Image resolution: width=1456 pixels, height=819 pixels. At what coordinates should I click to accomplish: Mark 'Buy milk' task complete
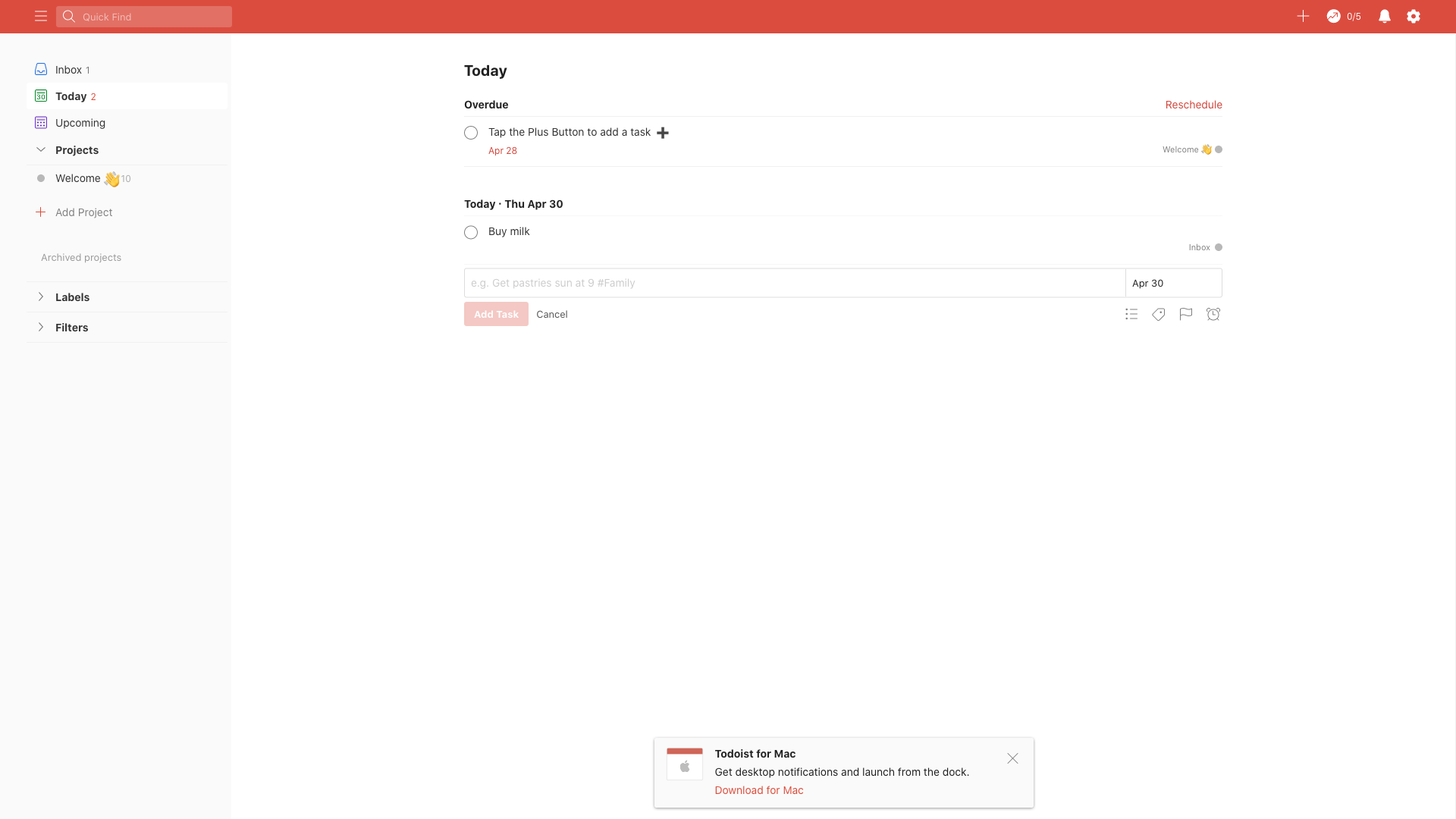pyautogui.click(x=471, y=232)
